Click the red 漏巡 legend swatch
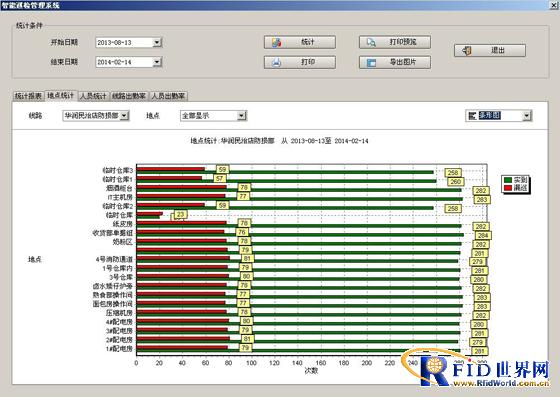Viewport: 560px width, 397px height. [508, 188]
